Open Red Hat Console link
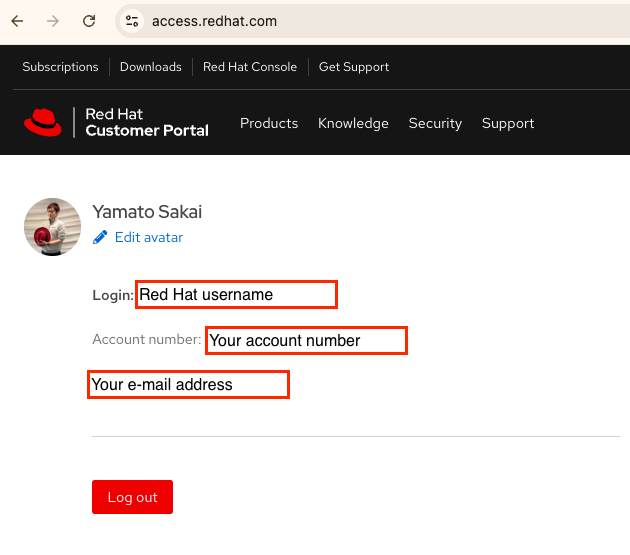630x555 pixels. coord(249,67)
